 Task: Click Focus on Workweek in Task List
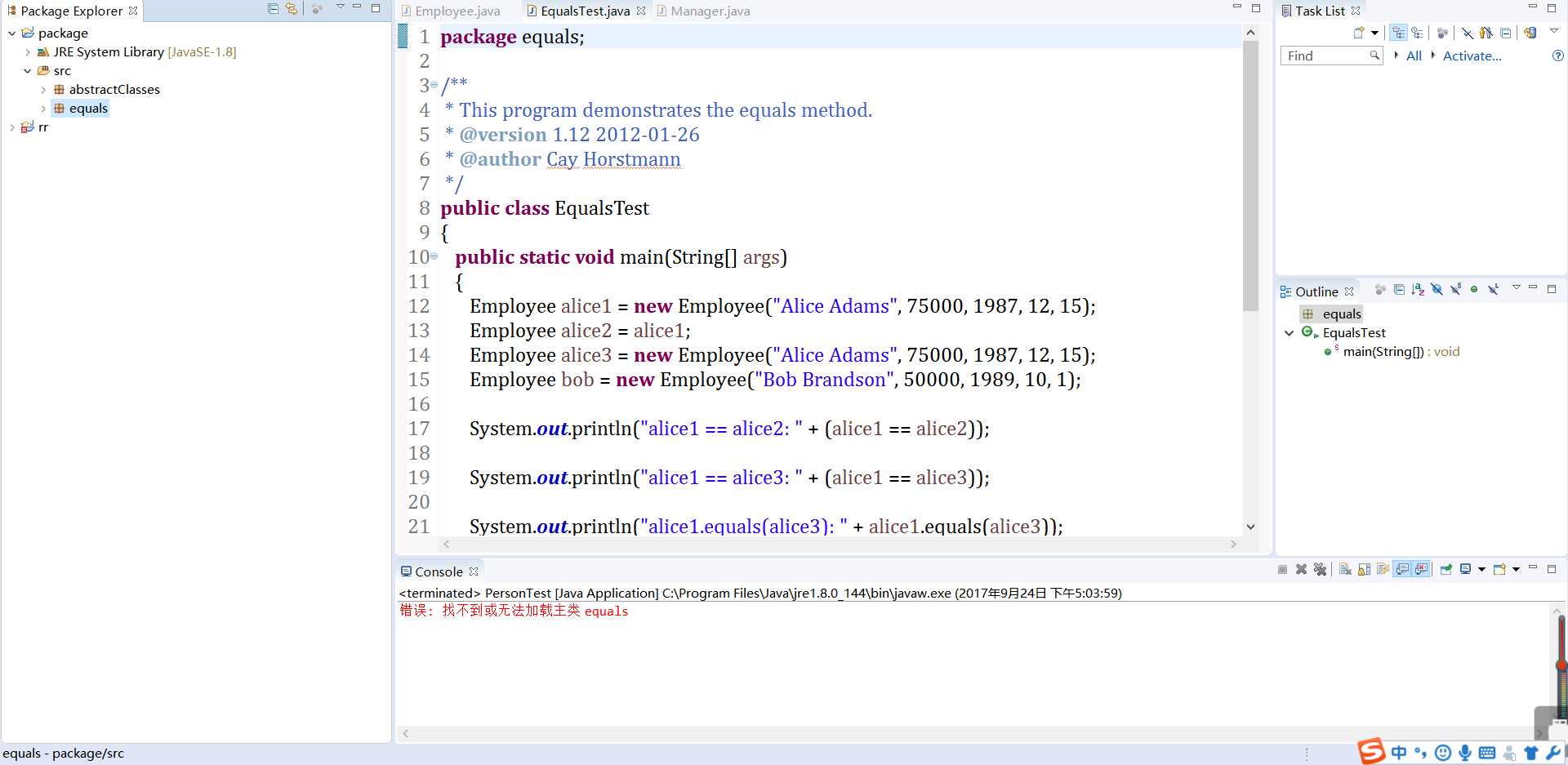(x=1442, y=33)
